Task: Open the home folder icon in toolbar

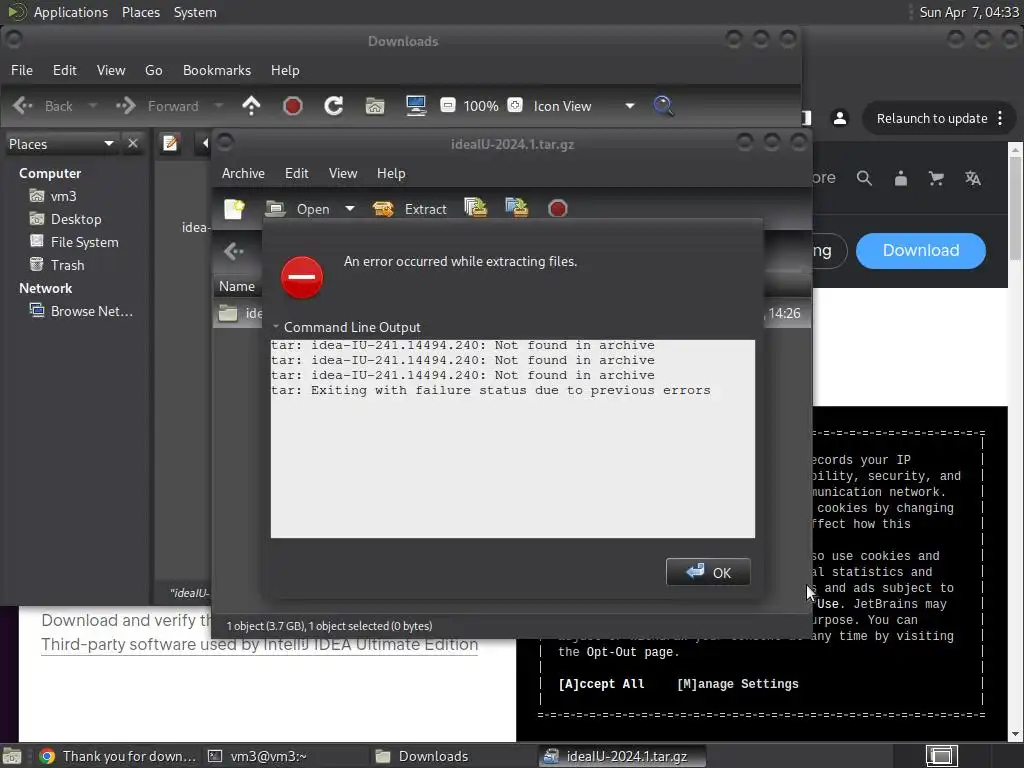Action: [375, 105]
